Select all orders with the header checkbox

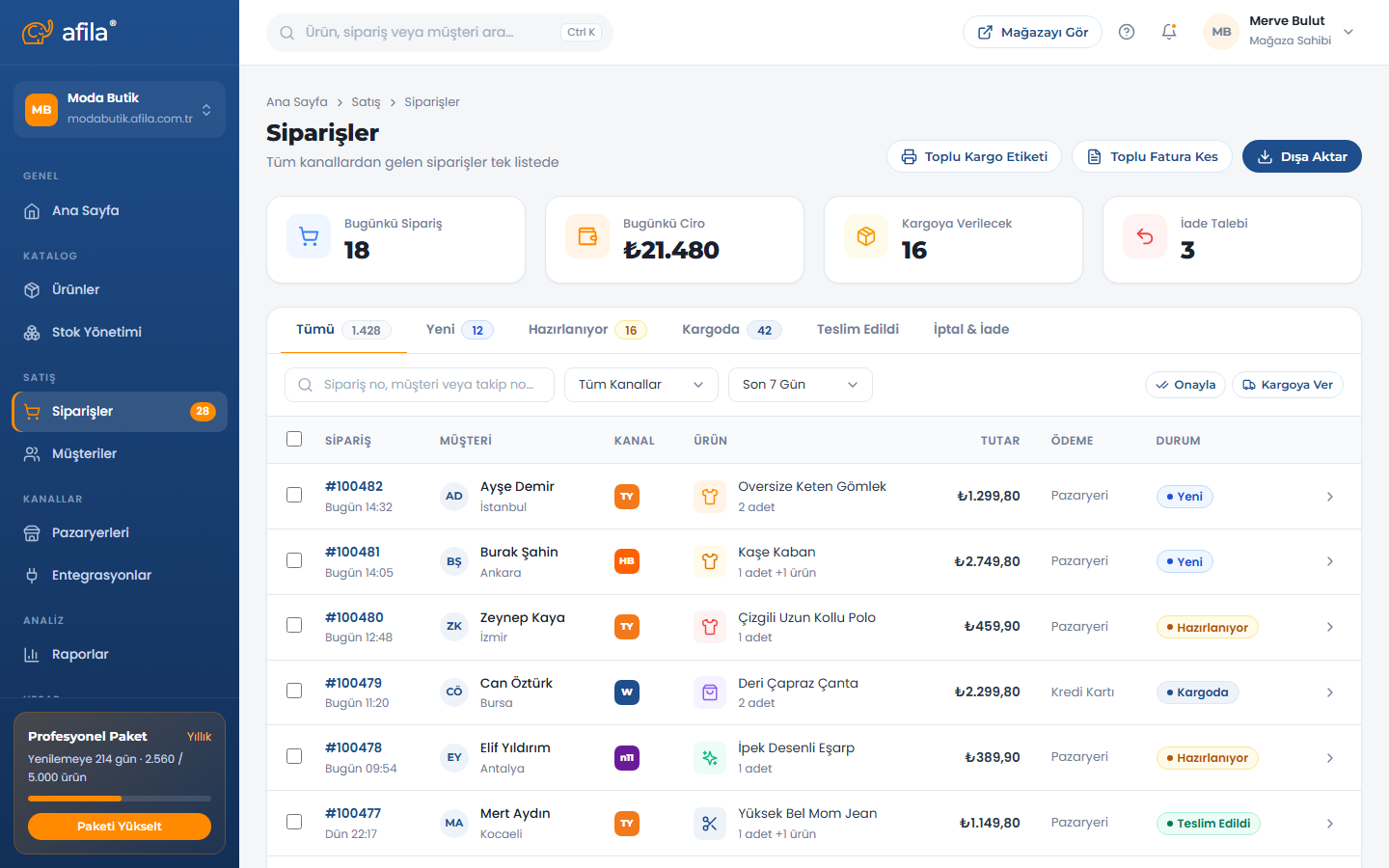tap(294, 439)
